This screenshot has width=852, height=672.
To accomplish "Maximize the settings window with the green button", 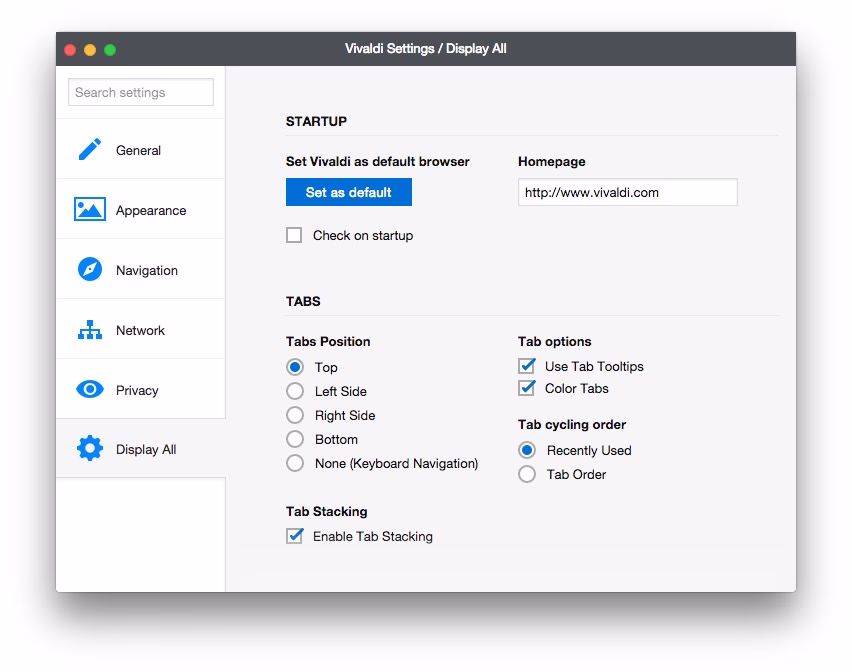I will tap(110, 50).
